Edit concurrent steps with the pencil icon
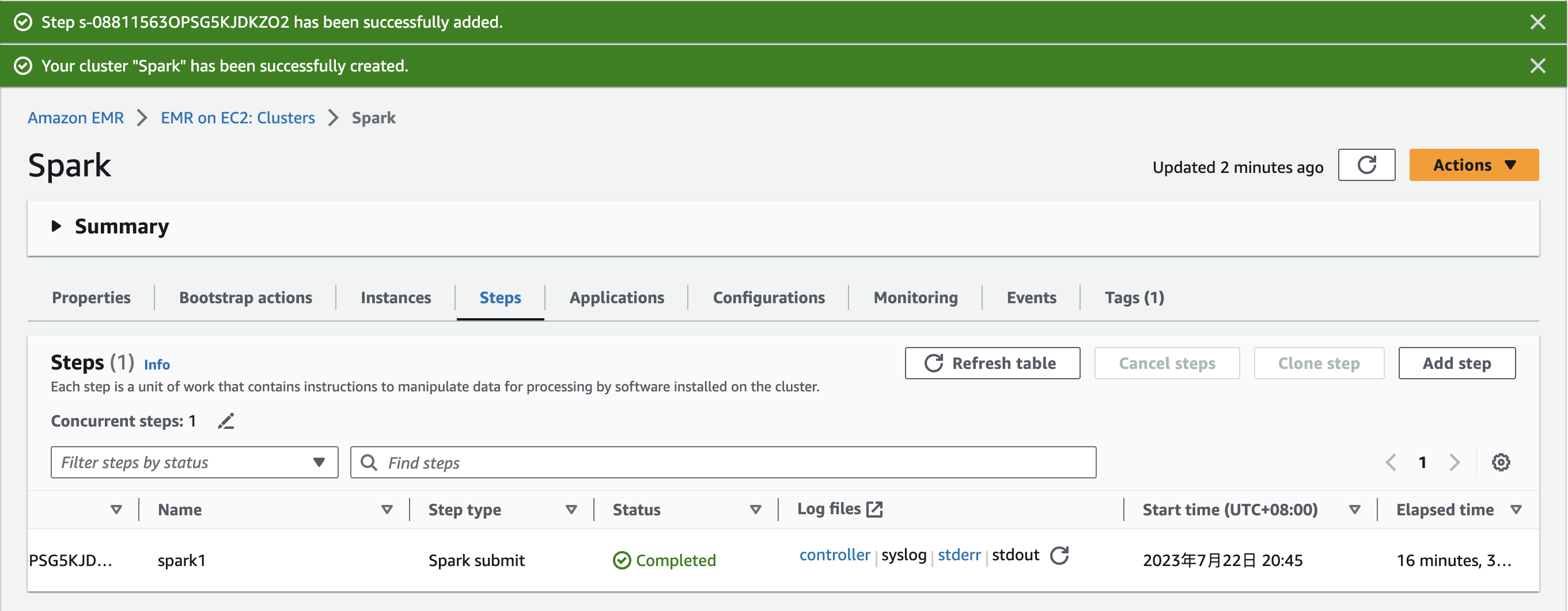 226,421
